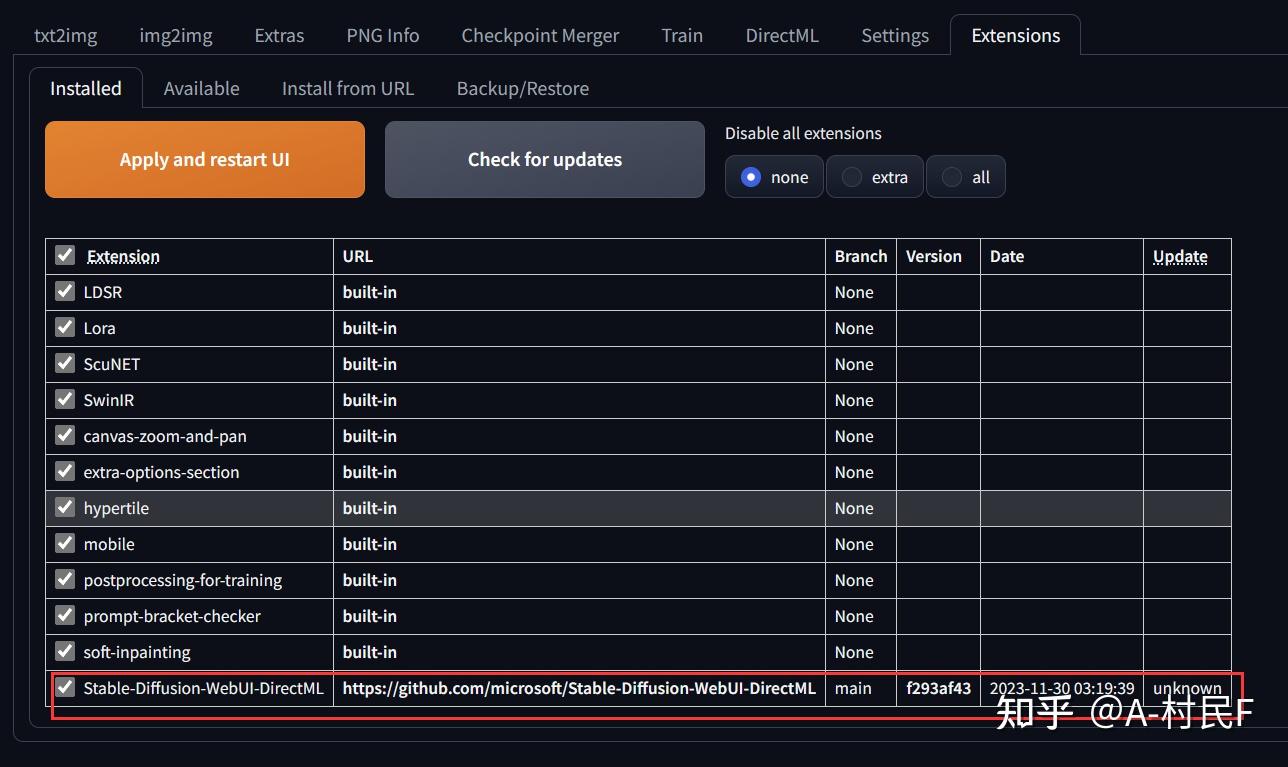Image resolution: width=1288 pixels, height=767 pixels.
Task: Disable the hypertile extension
Action: pyautogui.click(x=64, y=507)
